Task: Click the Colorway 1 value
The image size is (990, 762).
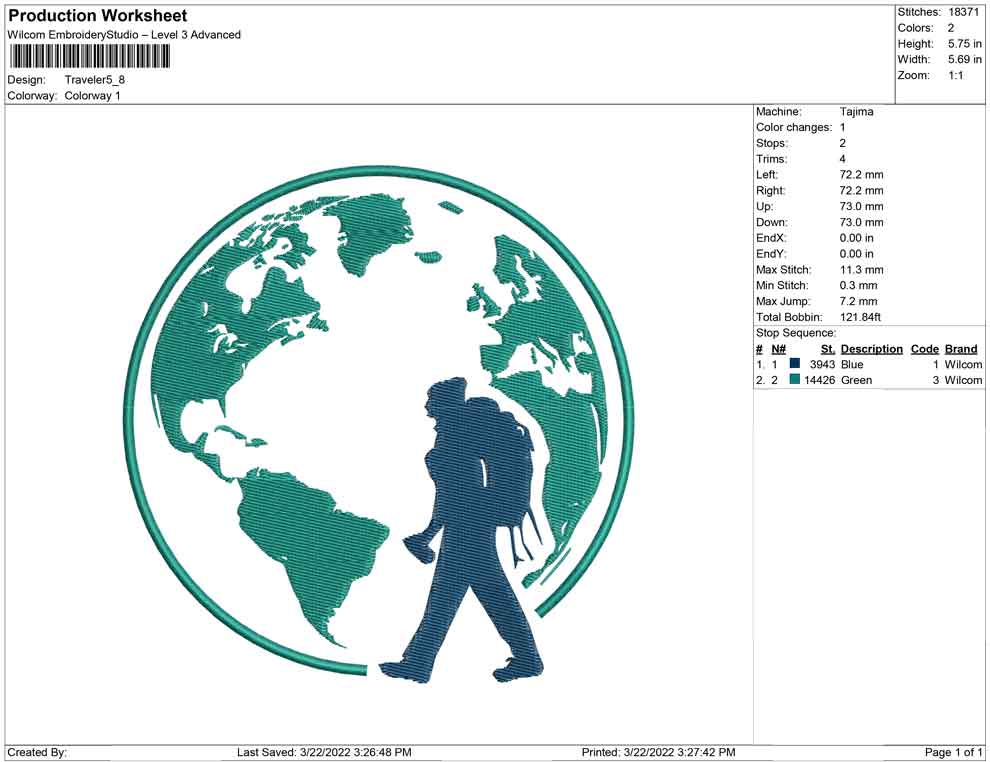Action: [93, 96]
